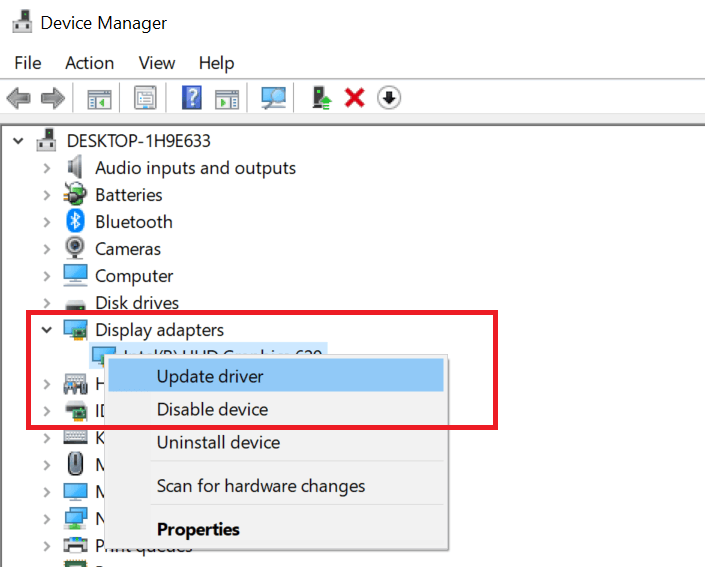Click the down-arrow Disable device toolbar icon
Image resolution: width=705 pixels, height=567 pixels.
coord(389,98)
